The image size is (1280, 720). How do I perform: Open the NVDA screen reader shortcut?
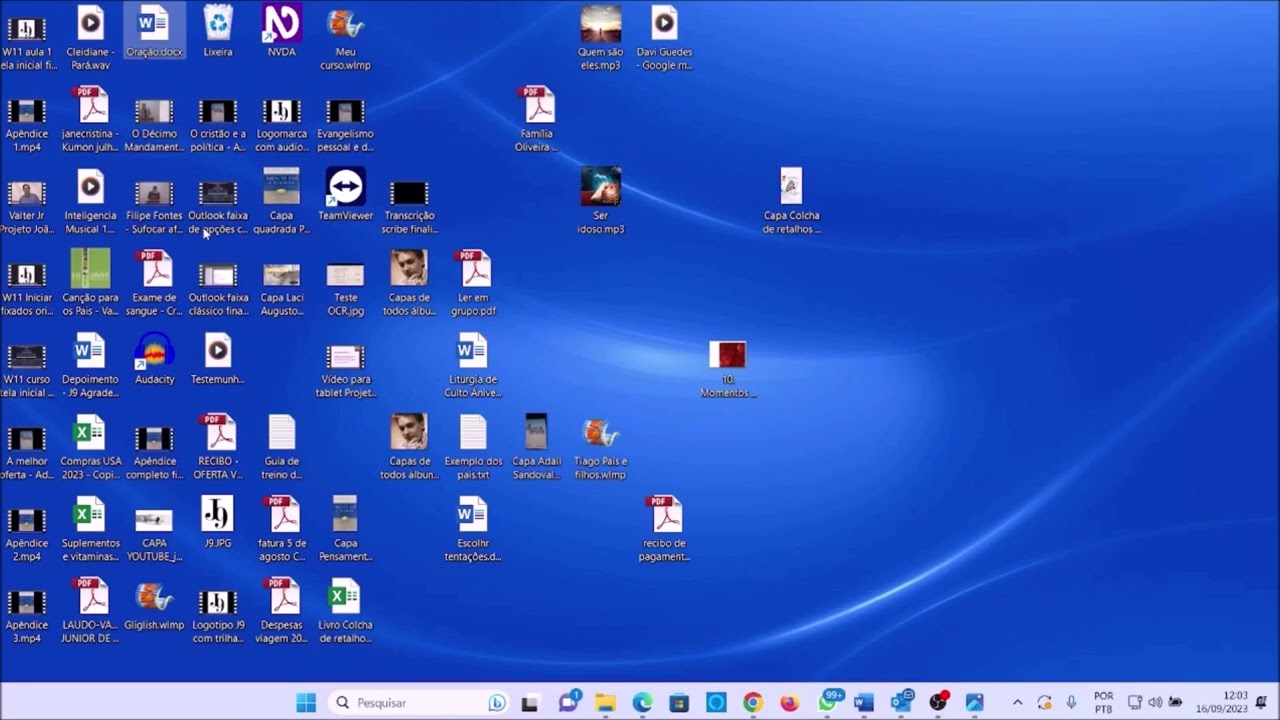(x=282, y=32)
